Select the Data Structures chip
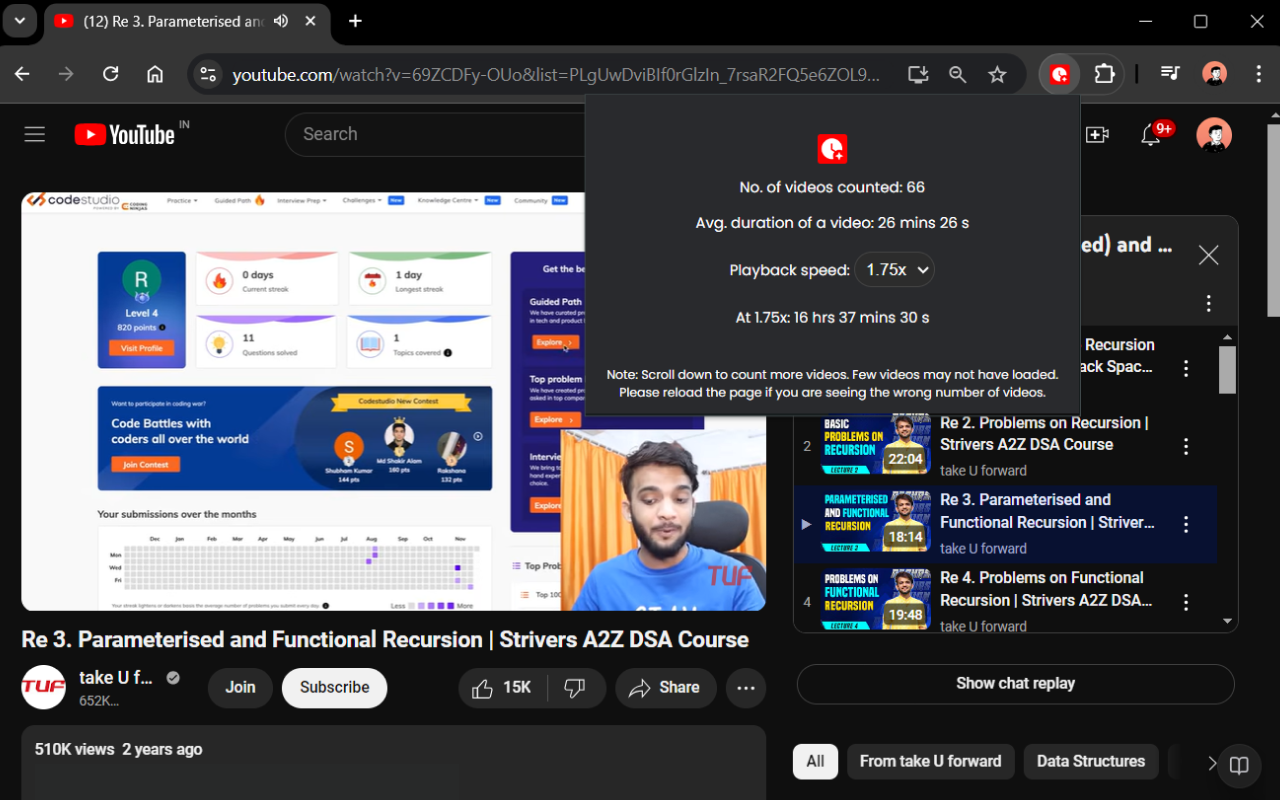Image resolution: width=1280 pixels, height=800 pixels. [x=1091, y=761]
